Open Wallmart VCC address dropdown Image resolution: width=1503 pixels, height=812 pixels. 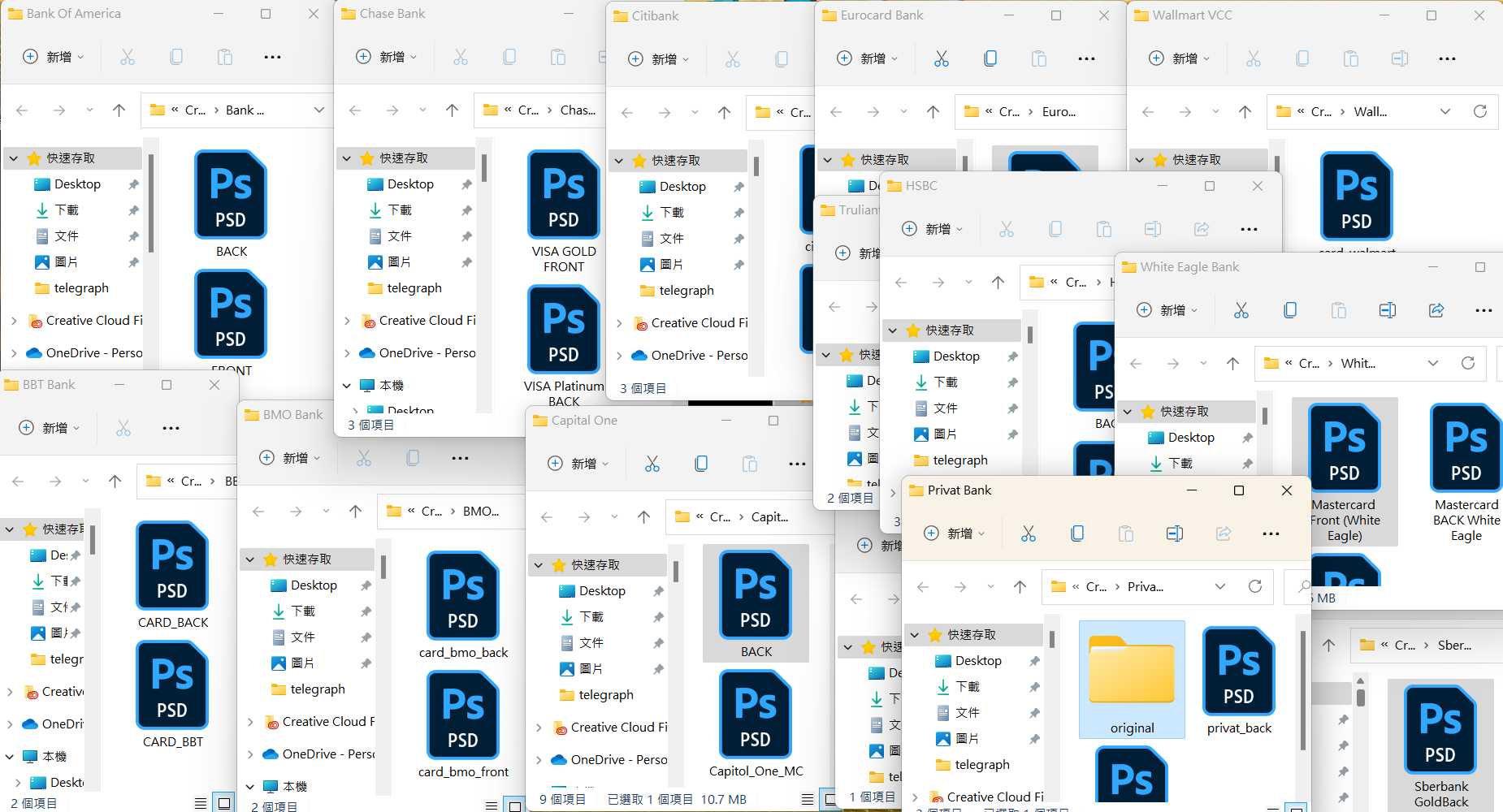[1445, 111]
